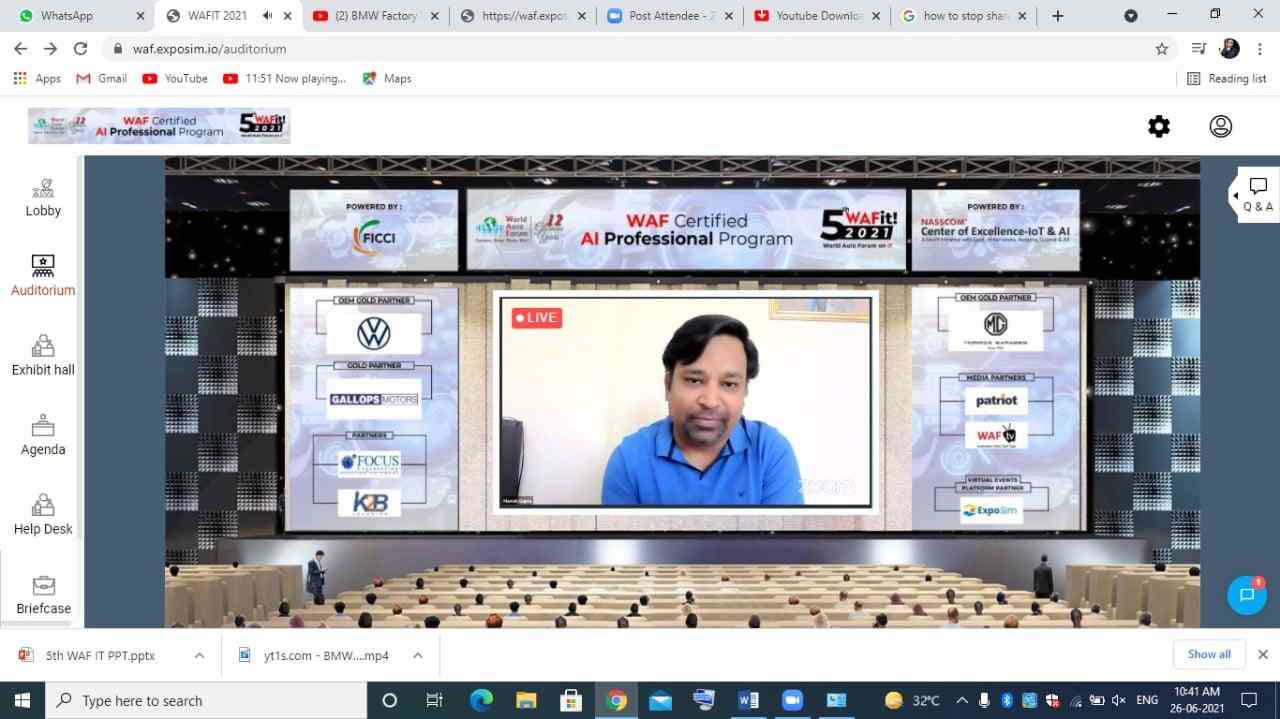Screen dimensions: 1280x719
Task: Show hidden system tray icons
Action: (x=962, y=700)
